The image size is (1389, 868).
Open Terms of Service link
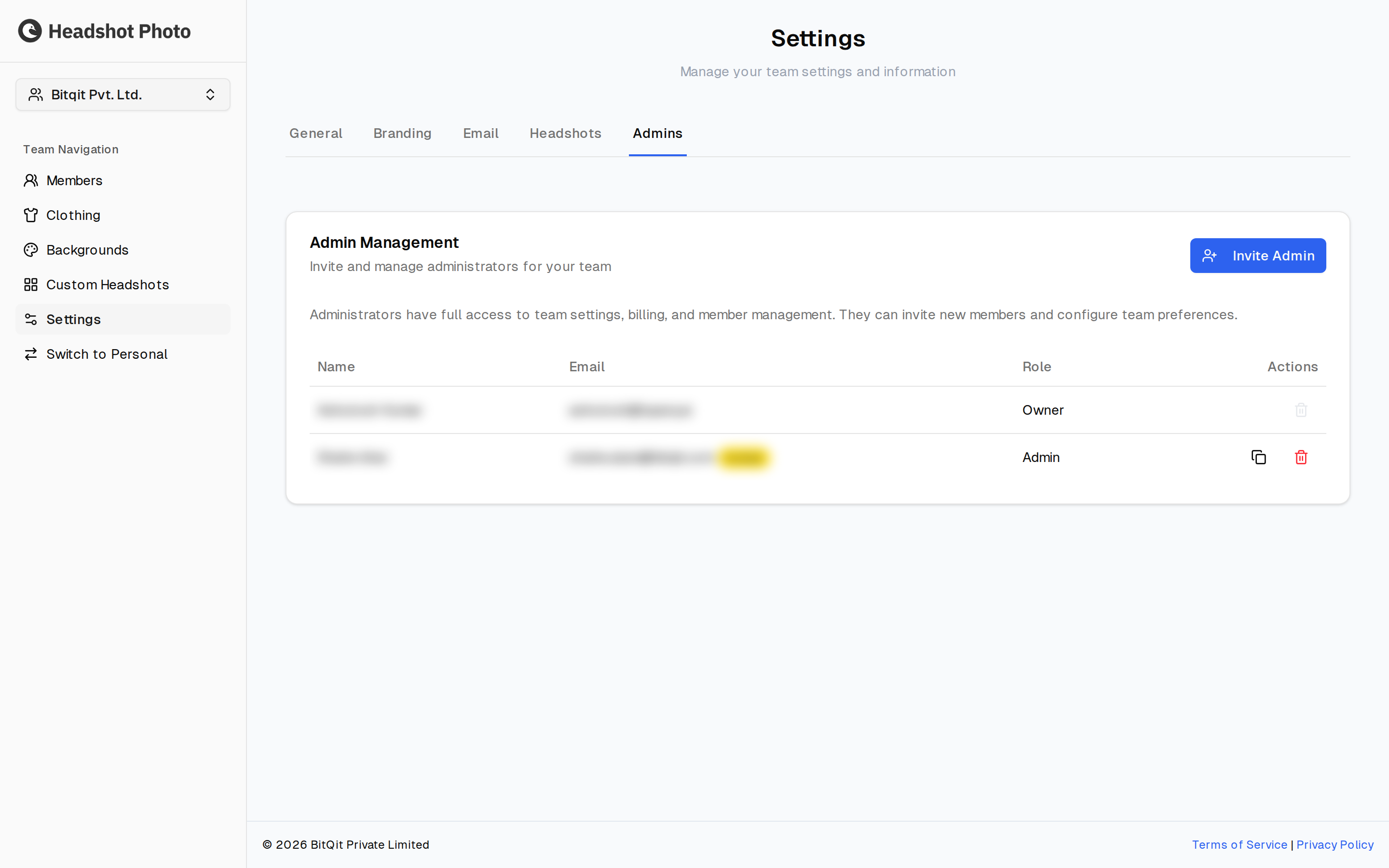[x=1239, y=844]
